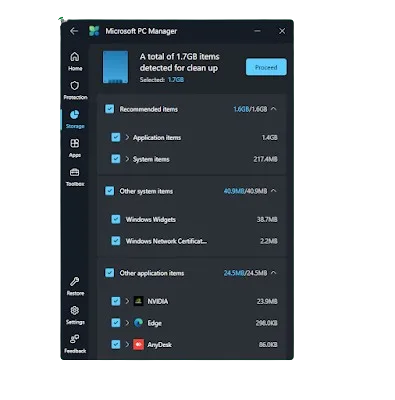Click the blue storage drive image
Image resolution: width=395 pixels, height=400 pixels.
click(x=115, y=67)
